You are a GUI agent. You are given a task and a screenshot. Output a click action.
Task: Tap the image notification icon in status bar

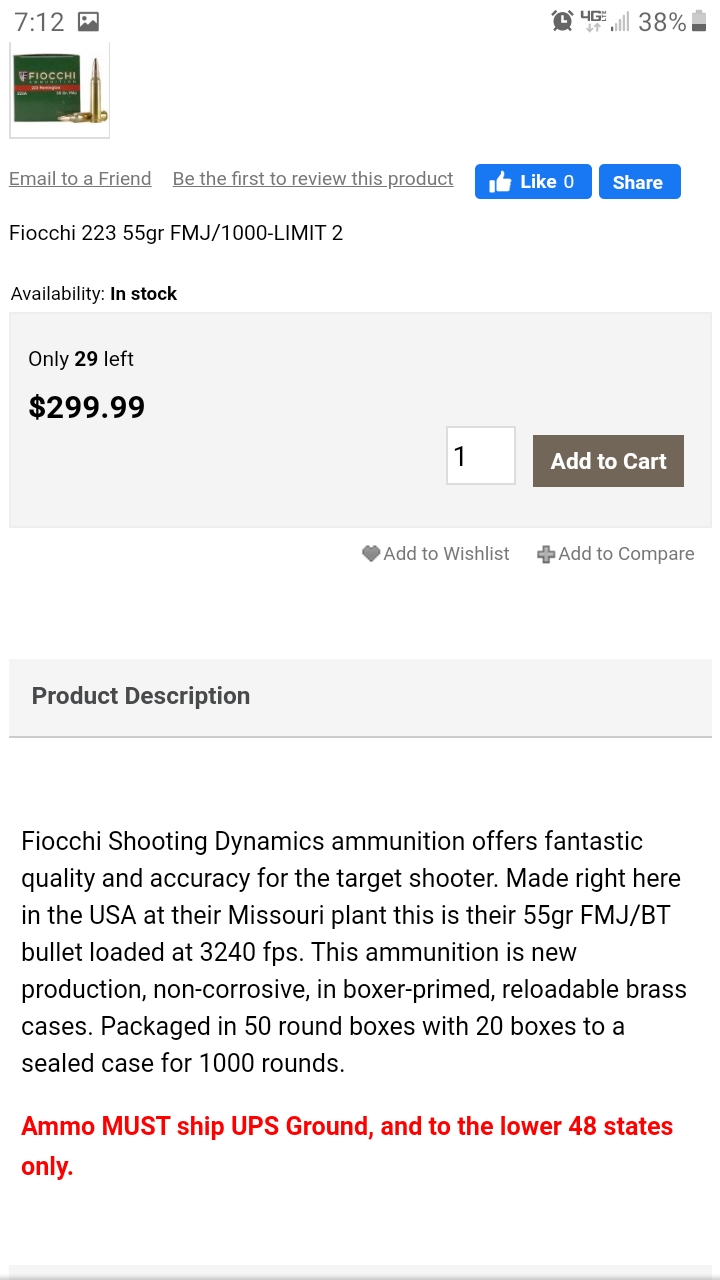pos(88,21)
